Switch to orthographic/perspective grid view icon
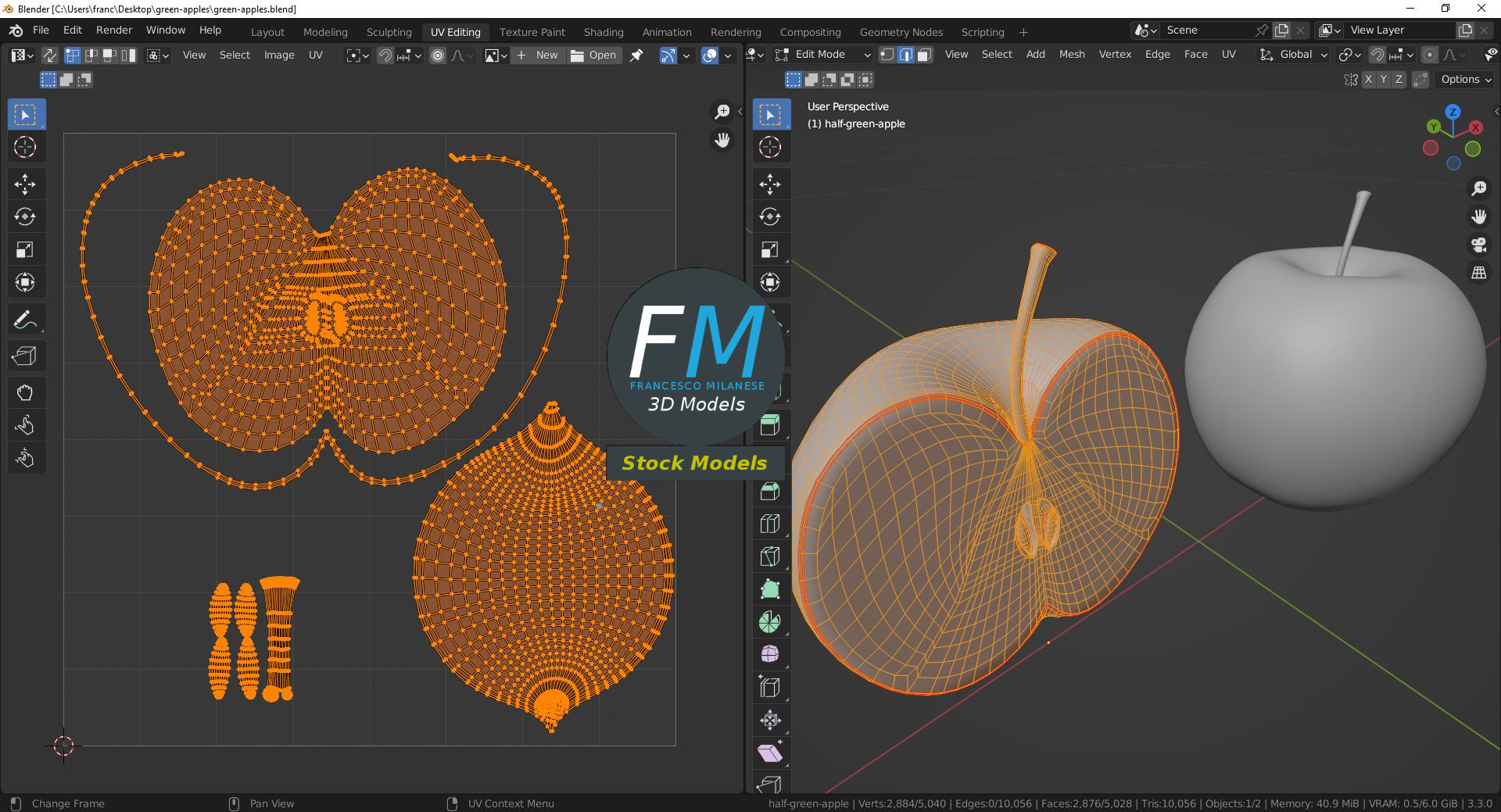 [x=1478, y=273]
